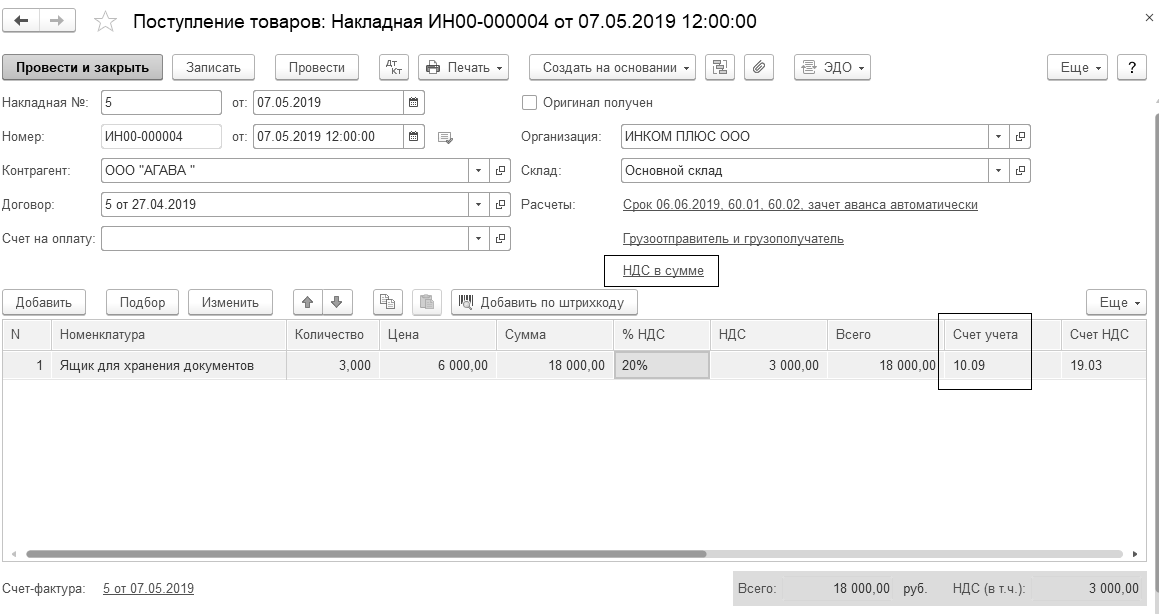1159x614 pixels.
Task: Open related documents structure icon
Action: point(719,67)
